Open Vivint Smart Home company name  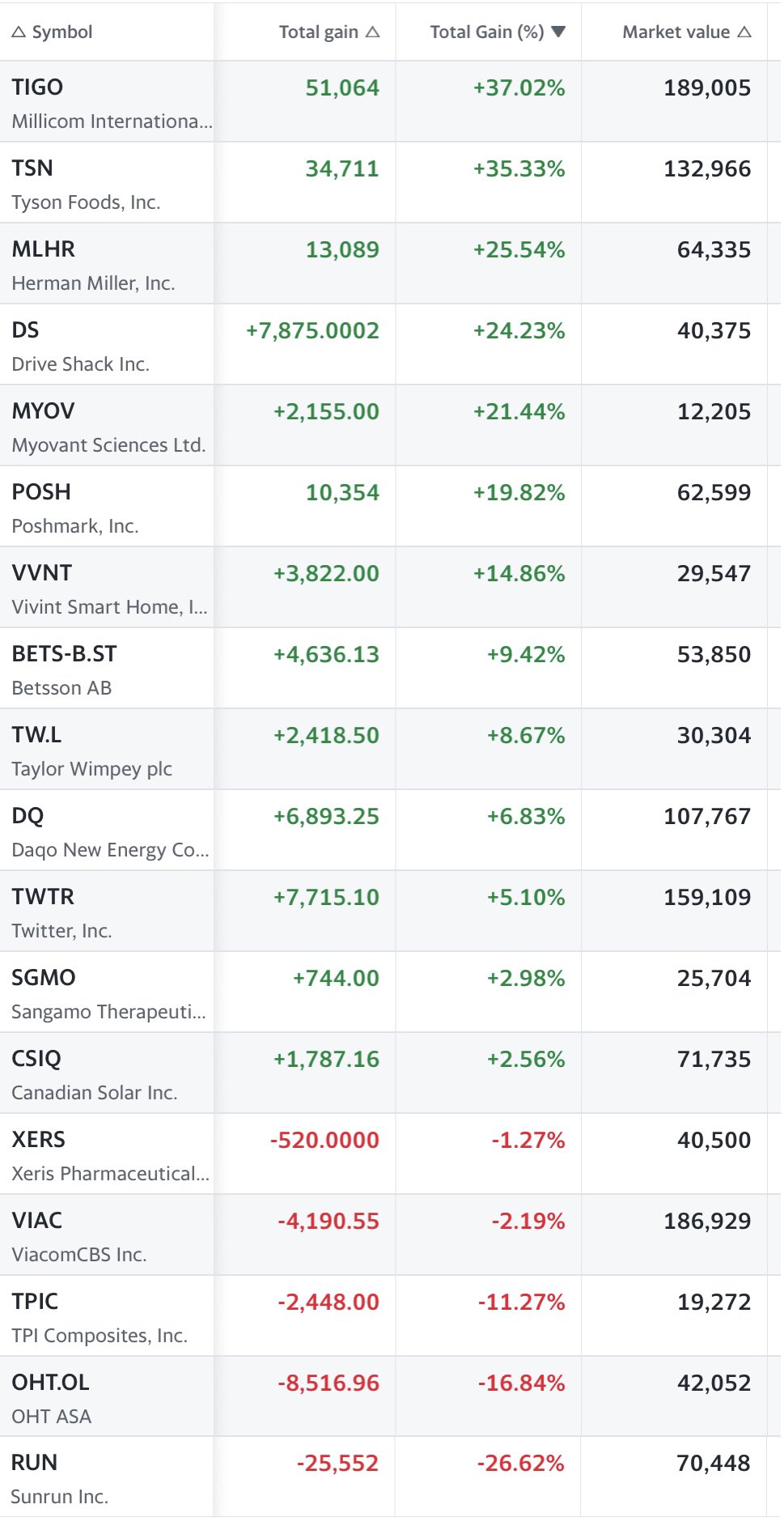click(x=109, y=607)
